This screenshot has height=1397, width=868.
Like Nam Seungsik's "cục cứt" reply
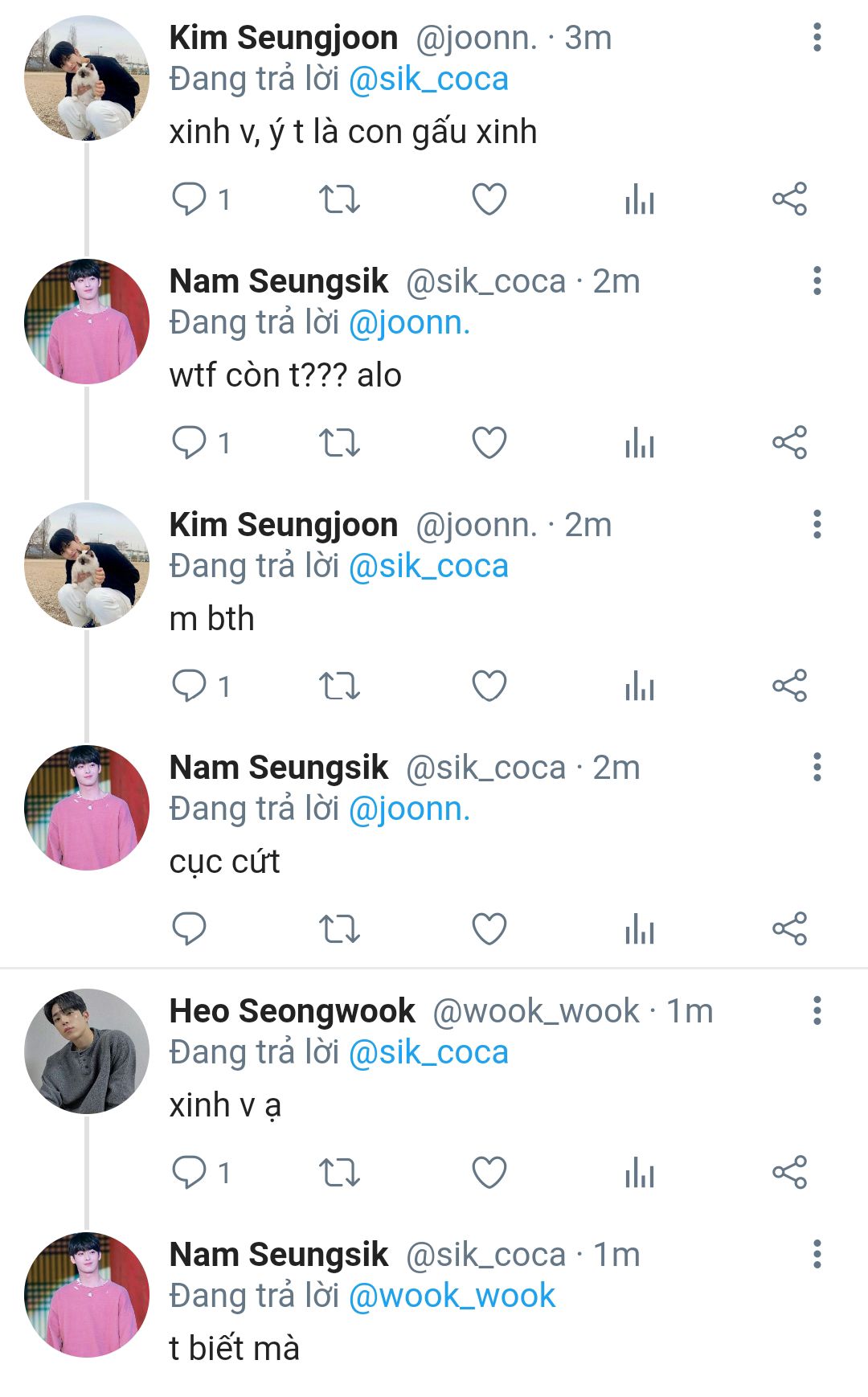click(x=489, y=930)
